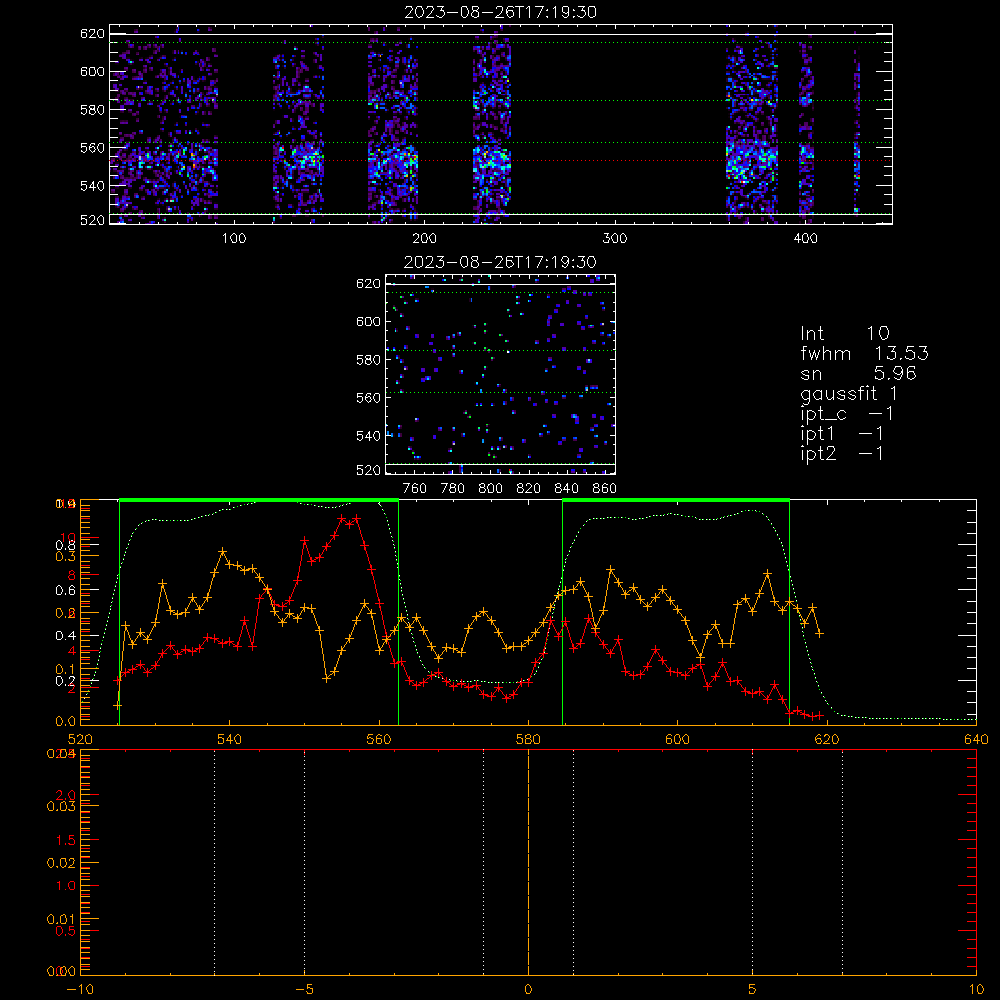The height and width of the screenshot is (1000, 1000).
Task: Click the '300' x-axis label of top spectrogram
Action: click(x=615, y=239)
